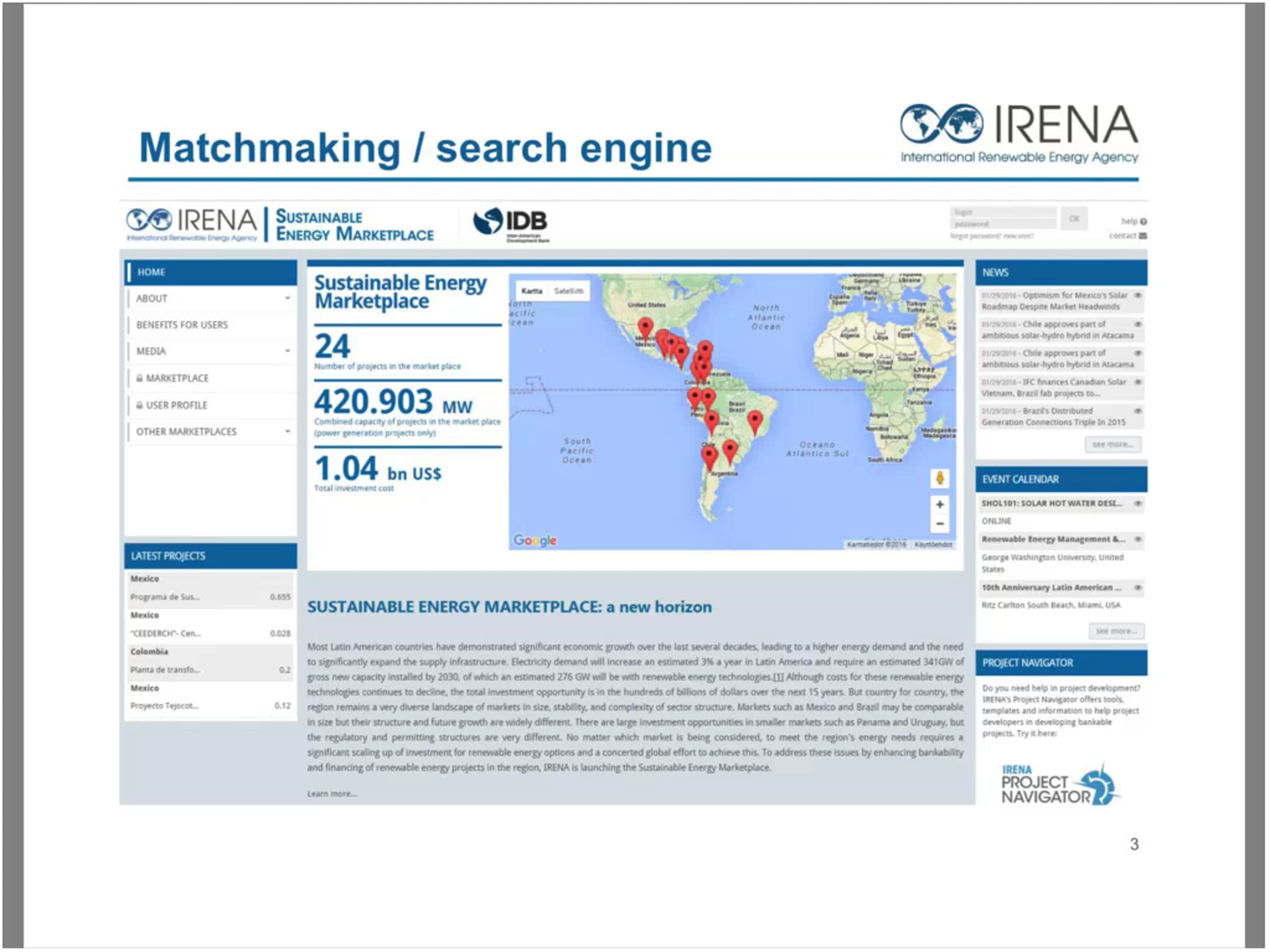Open the Marketplace menu item
This screenshot has height=952, width=1270.
[x=211, y=378]
